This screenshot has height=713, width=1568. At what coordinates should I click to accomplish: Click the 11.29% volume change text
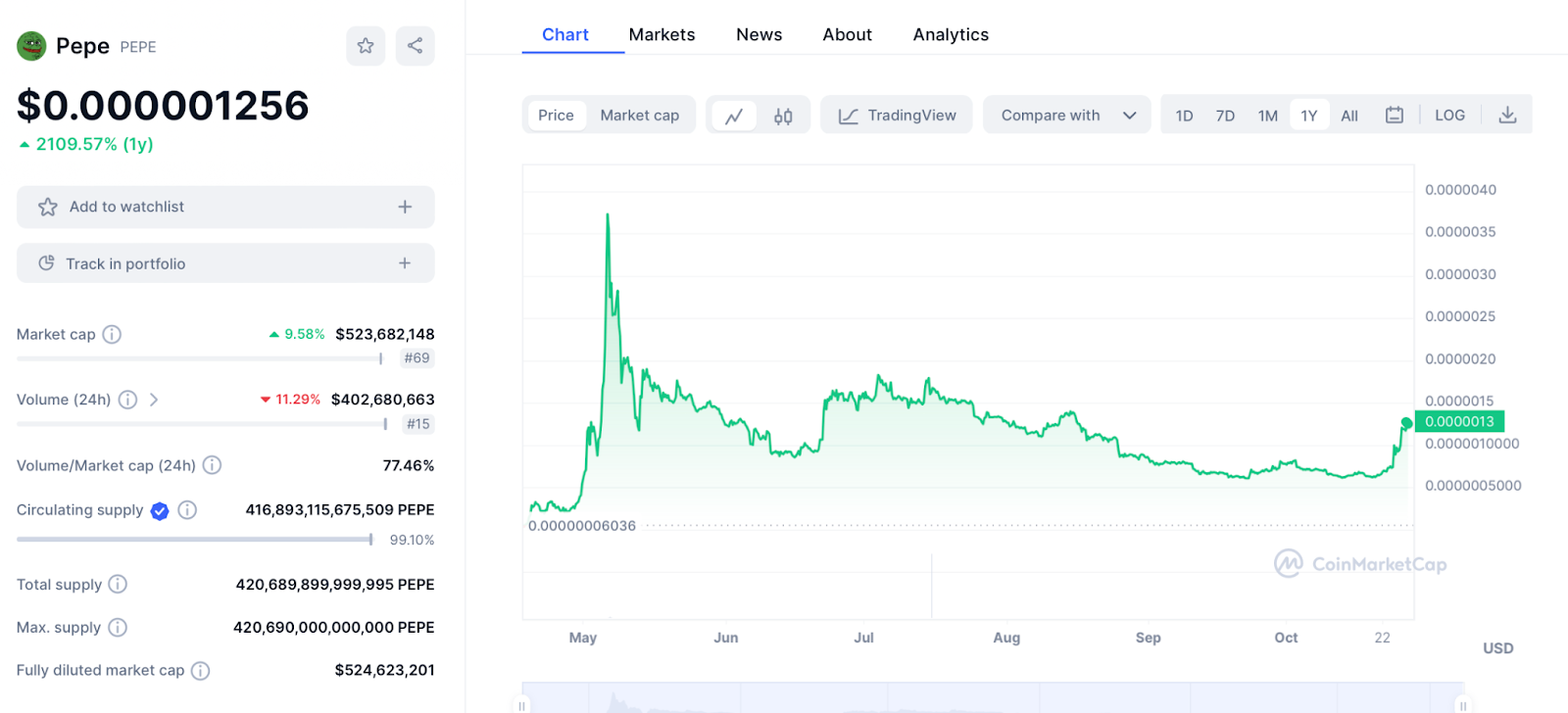pyautogui.click(x=298, y=400)
